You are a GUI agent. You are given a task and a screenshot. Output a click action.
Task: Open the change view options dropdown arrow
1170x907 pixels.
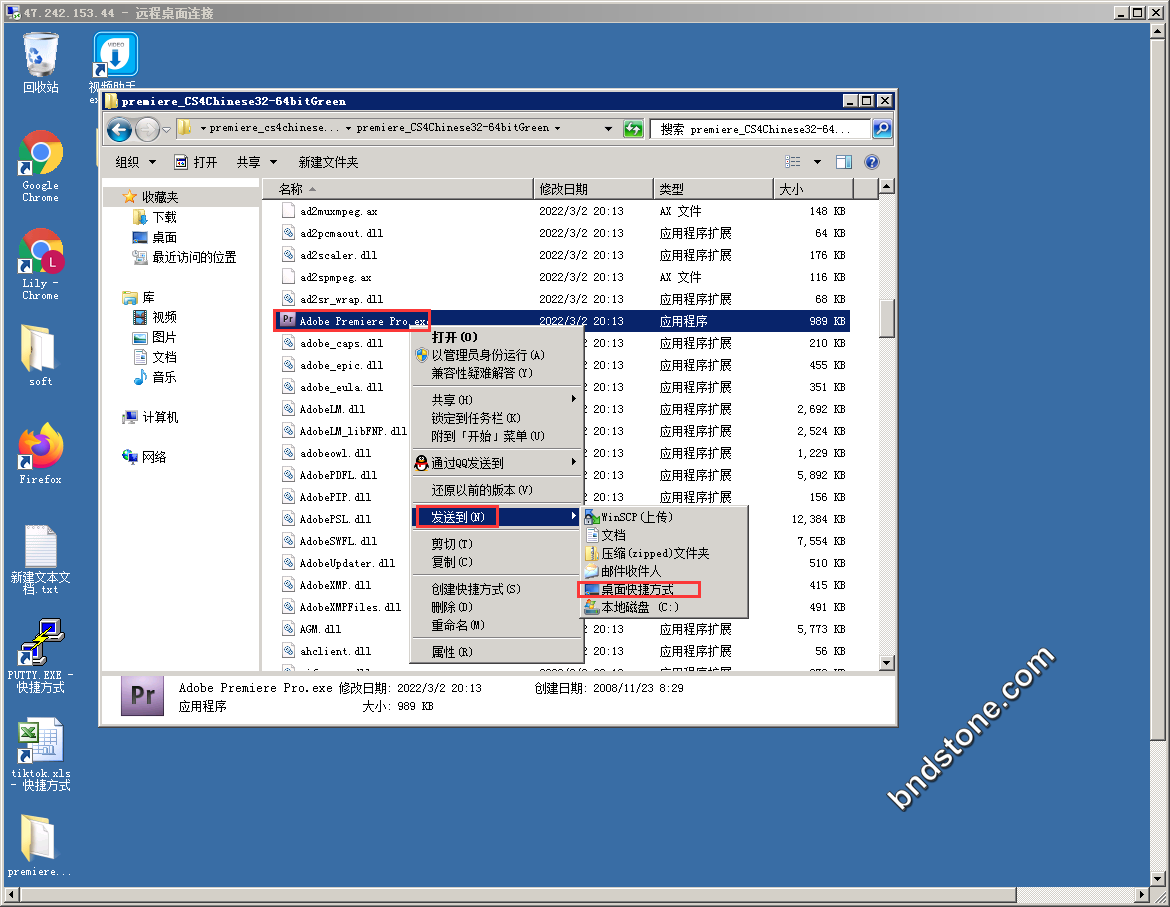(816, 162)
